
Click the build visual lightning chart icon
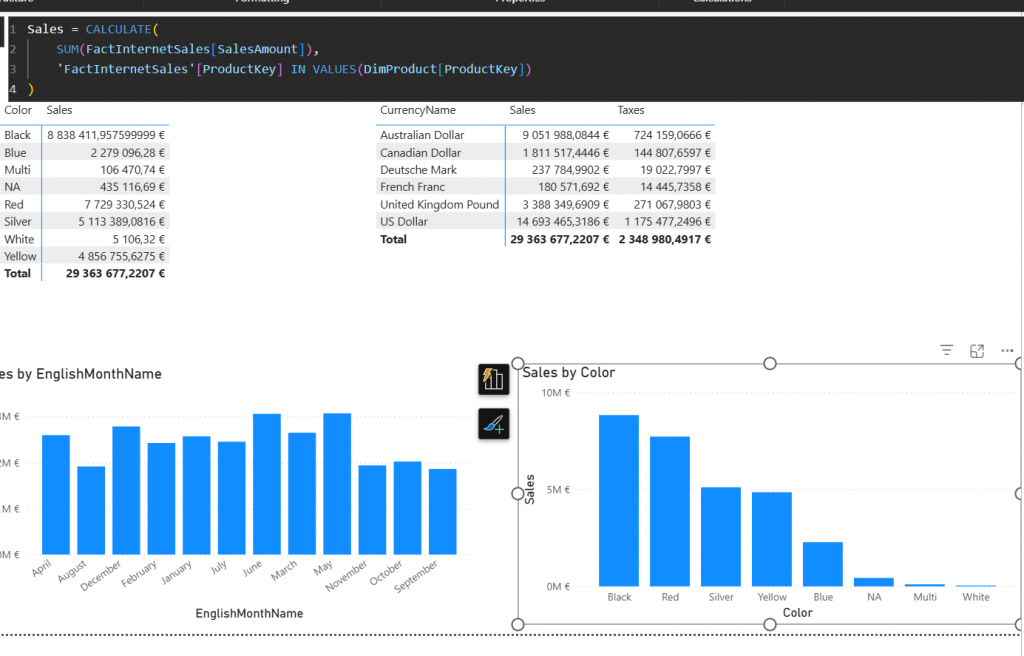tap(493, 379)
